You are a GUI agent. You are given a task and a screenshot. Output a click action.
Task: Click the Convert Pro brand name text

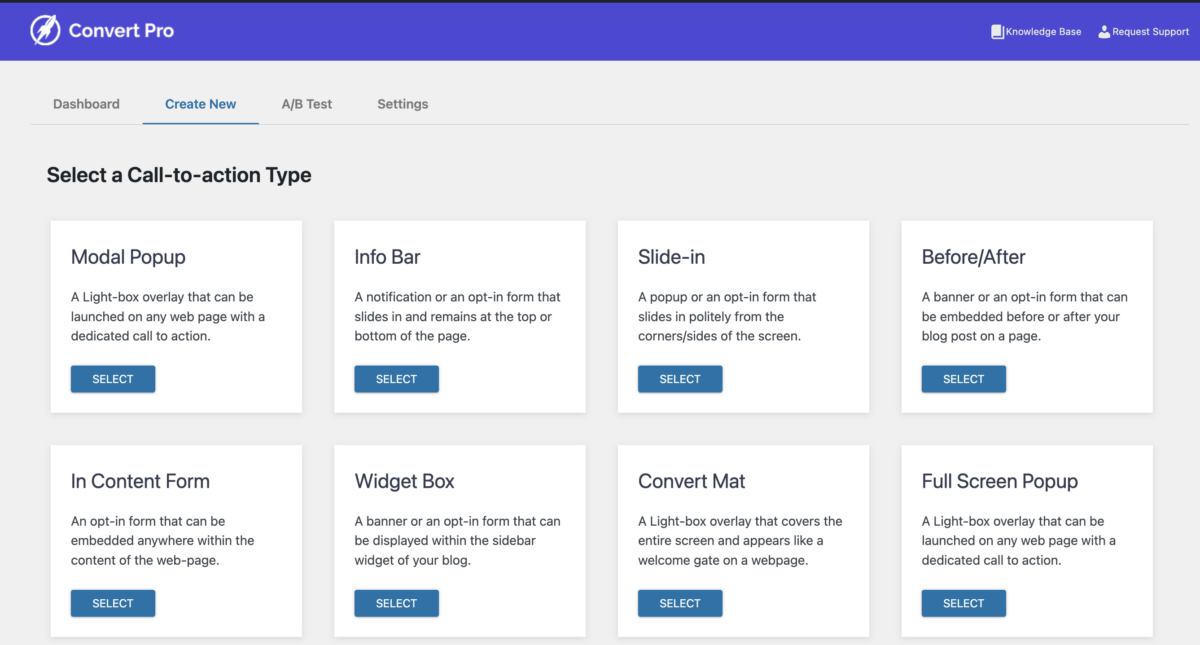[121, 31]
